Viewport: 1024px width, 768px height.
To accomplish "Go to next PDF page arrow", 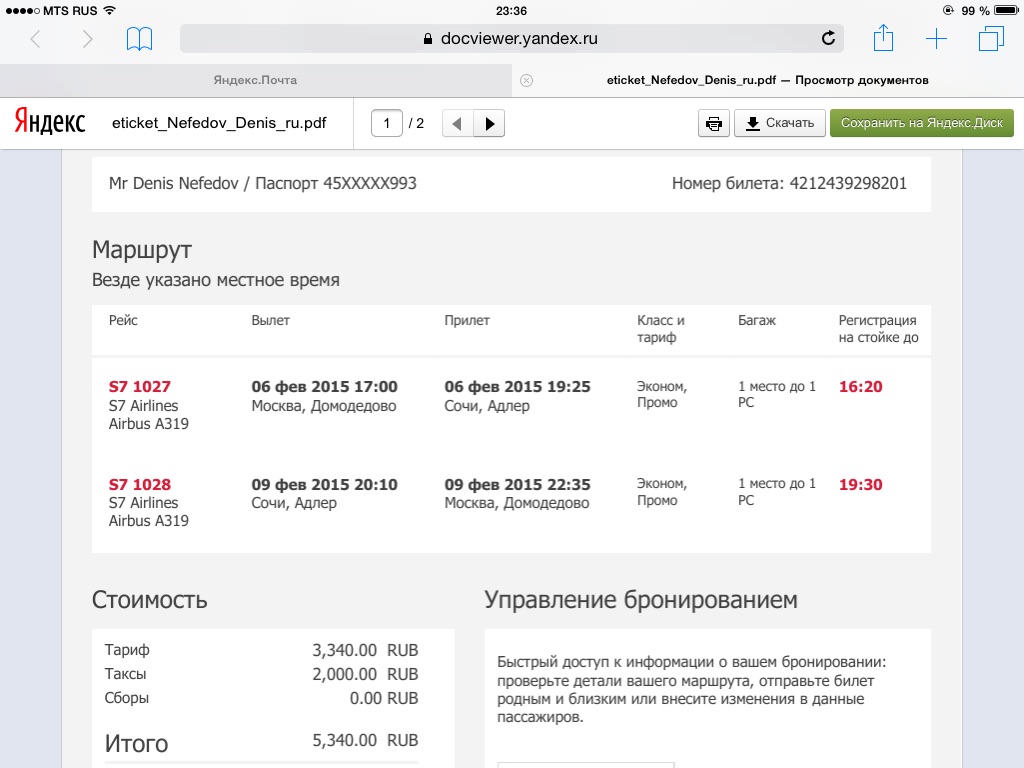I will tap(489, 123).
